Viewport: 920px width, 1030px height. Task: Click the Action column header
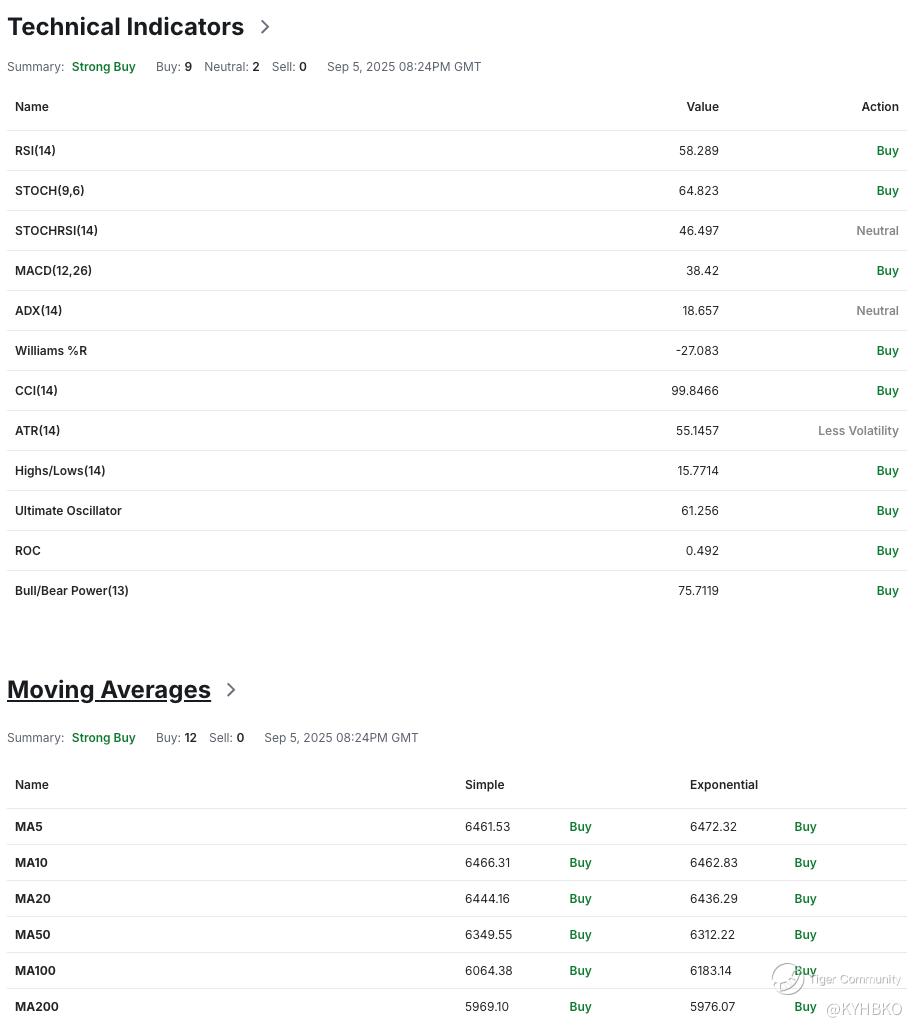(x=880, y=107)
